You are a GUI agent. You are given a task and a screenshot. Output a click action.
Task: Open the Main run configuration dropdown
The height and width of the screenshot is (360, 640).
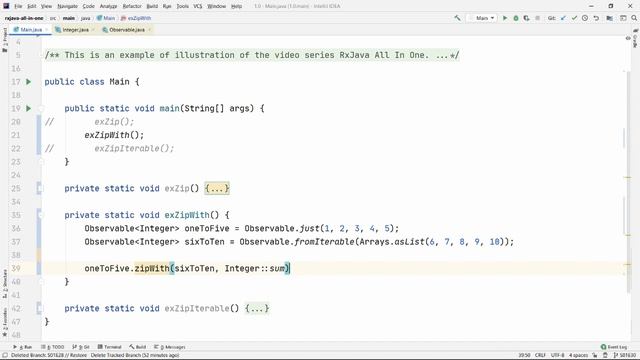pyautogui.click(x=482, y=18)
